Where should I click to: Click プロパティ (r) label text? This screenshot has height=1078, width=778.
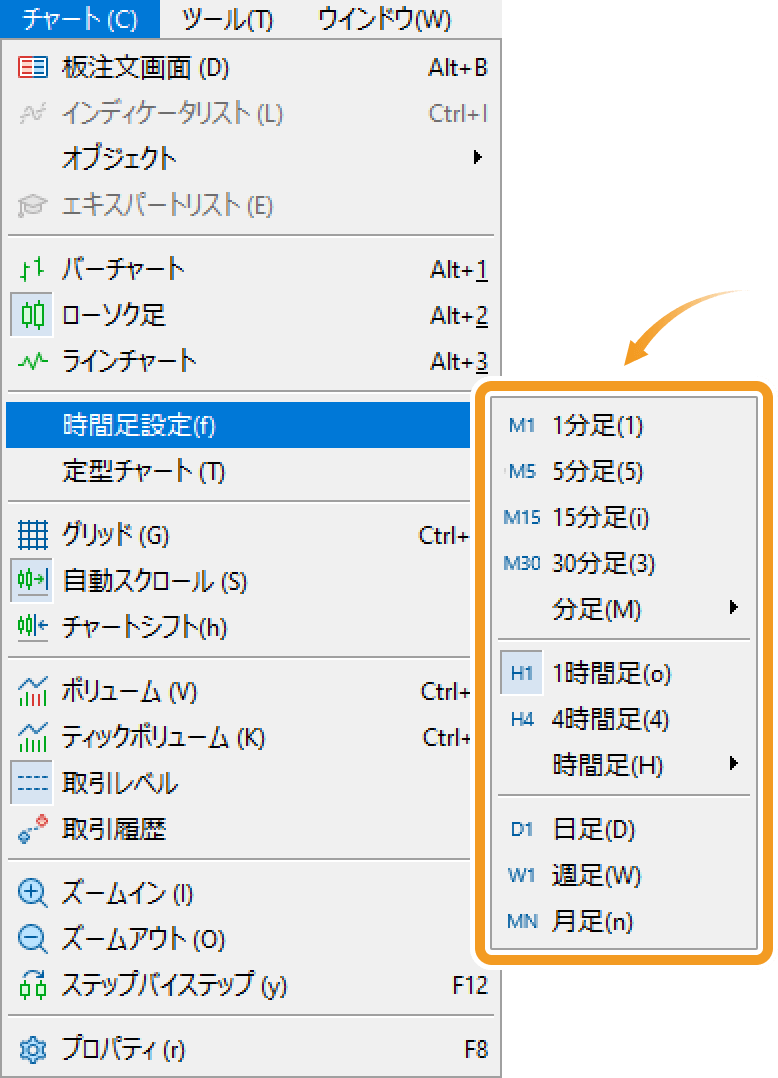(x=123, y=1049)
